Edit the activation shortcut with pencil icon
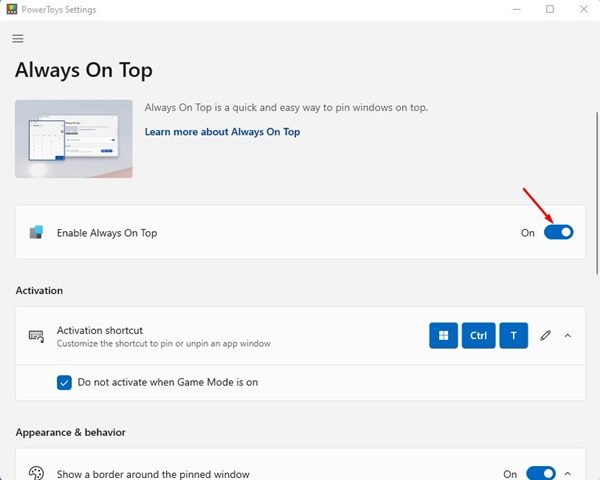This screenshot has height=480, width=600. click(x=545, y=336)
